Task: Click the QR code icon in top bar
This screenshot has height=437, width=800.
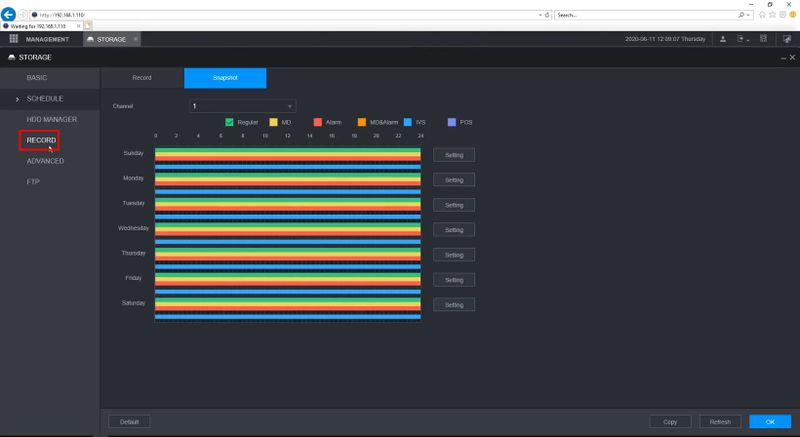Action: pyautogui.click(x=763, y=39)
